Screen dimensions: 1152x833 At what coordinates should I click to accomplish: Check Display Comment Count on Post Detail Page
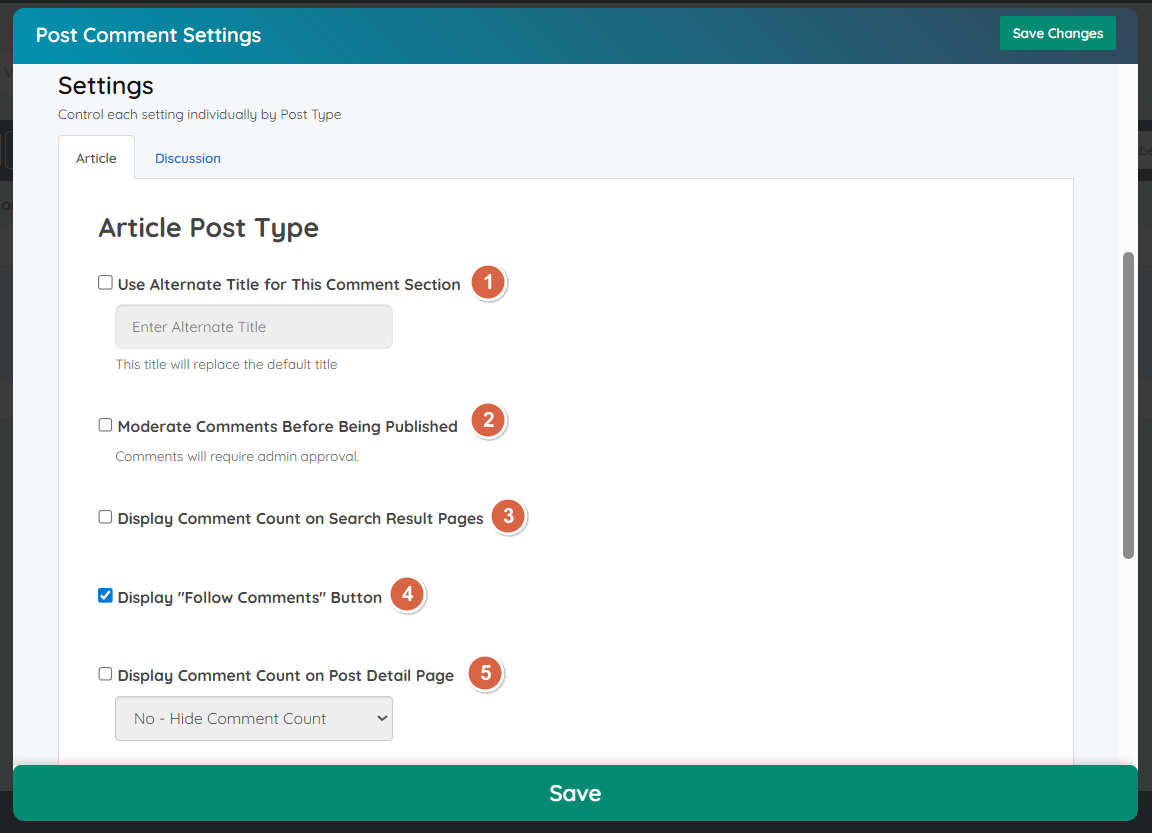coord(105,674)
